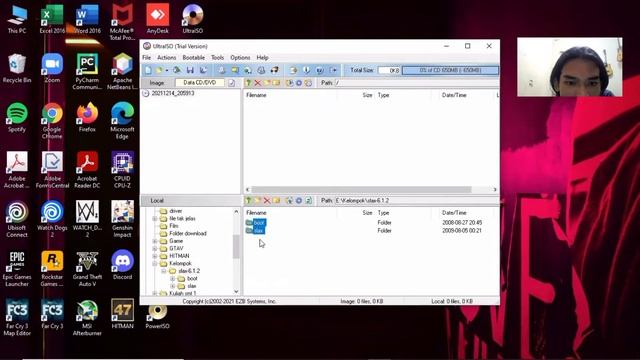The height and width of the screenshot is (360, 640).
Task: Click the Extract icon with blue arrow
Action: pyautogui.click(x=307, y=70)
